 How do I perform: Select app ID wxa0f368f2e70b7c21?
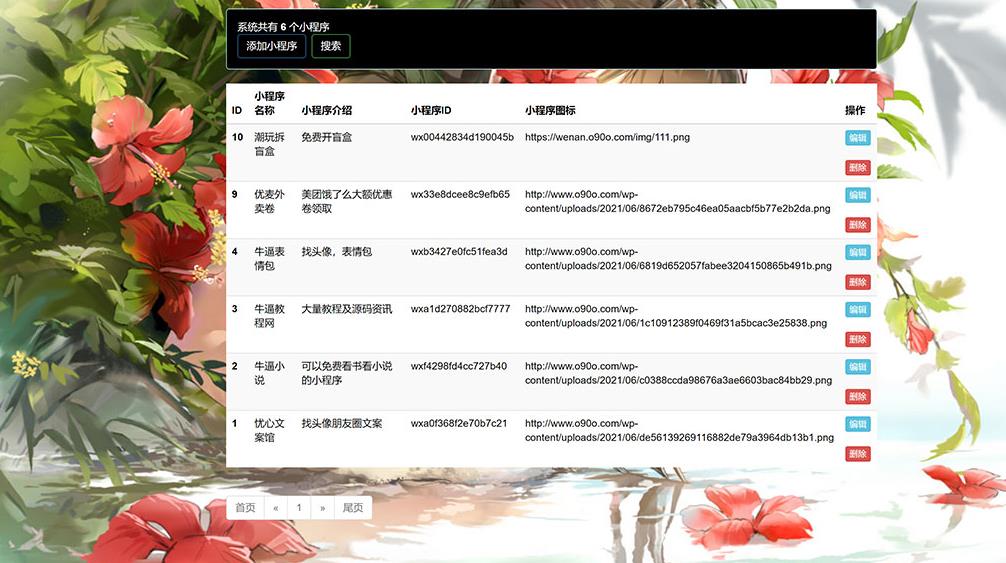[x=459, y=423]
